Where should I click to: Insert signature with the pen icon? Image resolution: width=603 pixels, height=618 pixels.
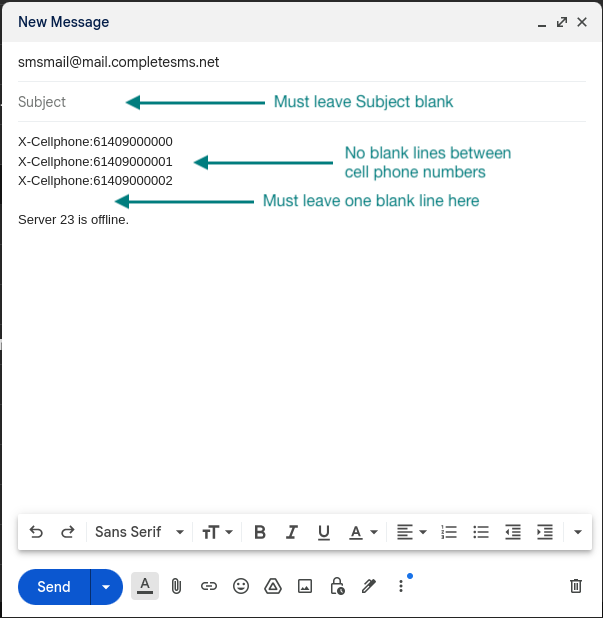coord(369,586)
